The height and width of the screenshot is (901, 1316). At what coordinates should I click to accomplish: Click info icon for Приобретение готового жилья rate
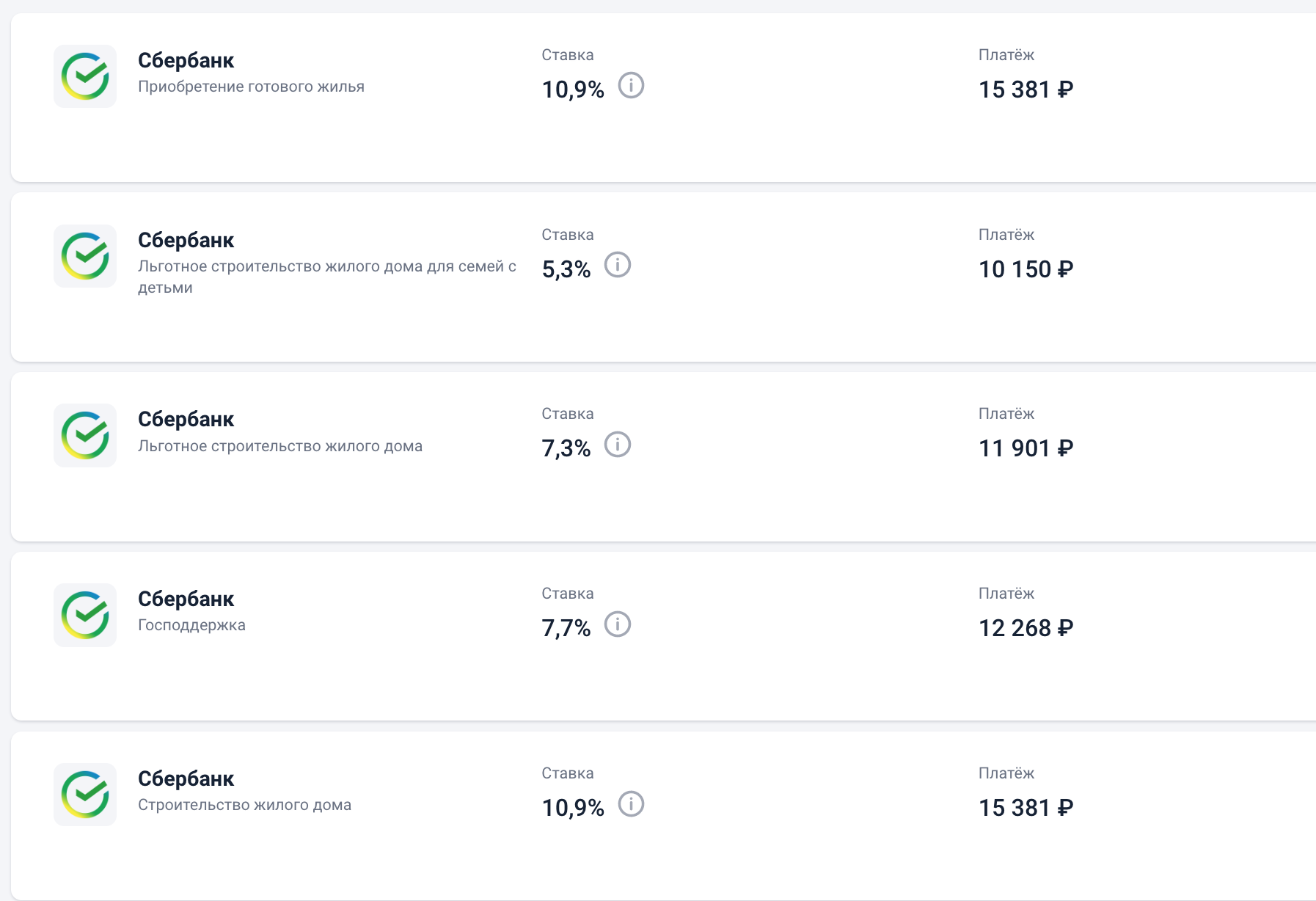click(631, 86)
